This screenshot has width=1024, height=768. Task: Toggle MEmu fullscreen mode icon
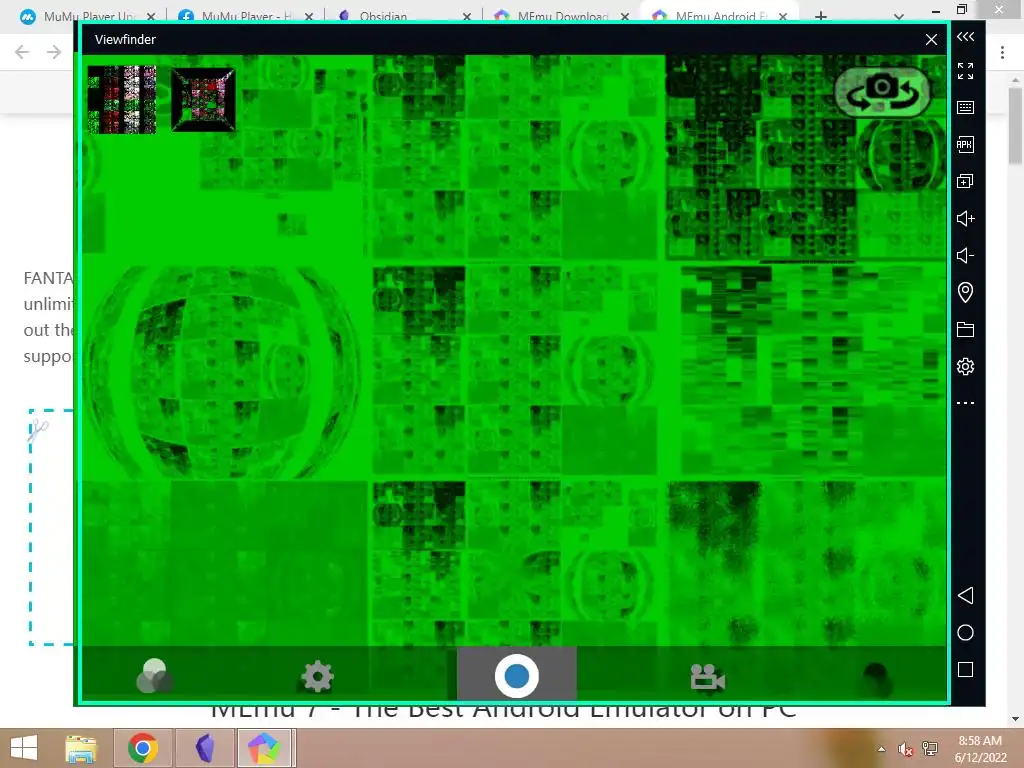(x=965, y=71)
